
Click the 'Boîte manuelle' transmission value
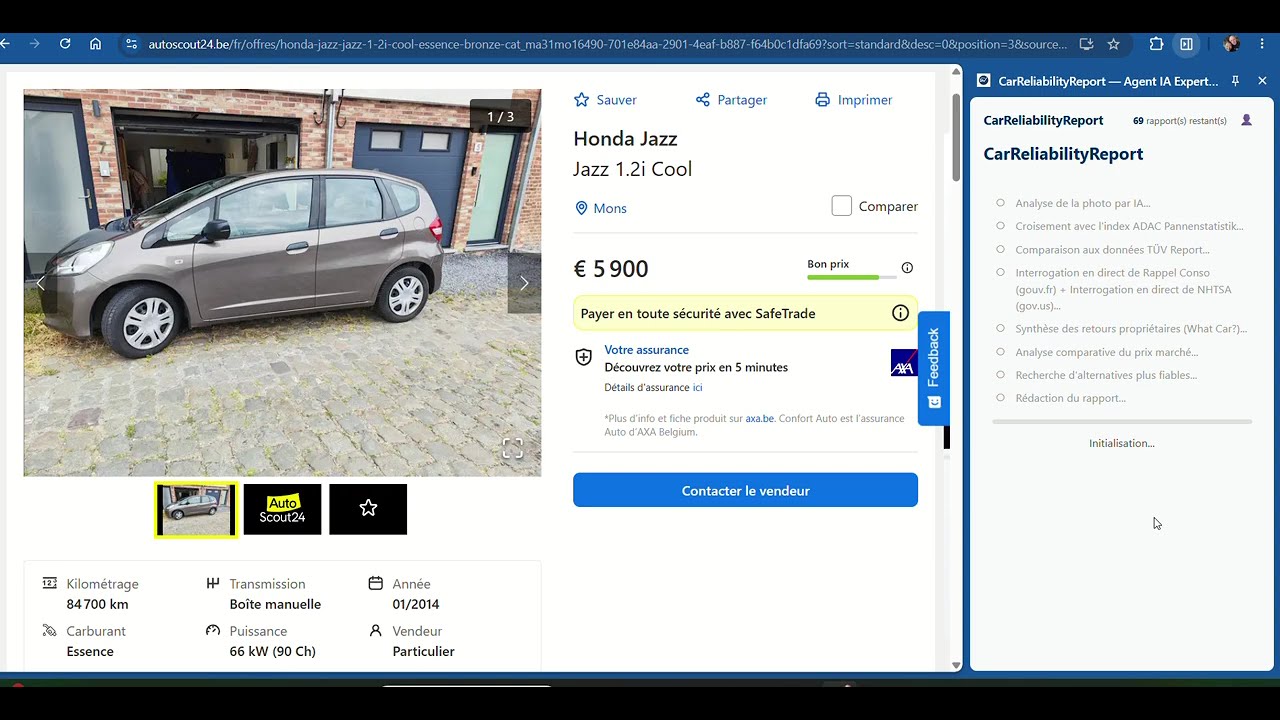[x=275, y=604]
